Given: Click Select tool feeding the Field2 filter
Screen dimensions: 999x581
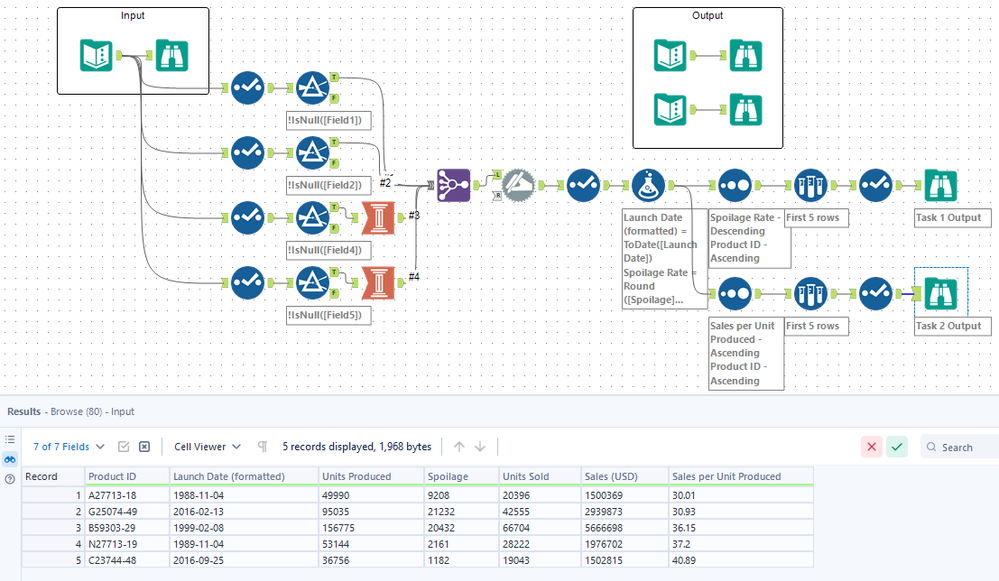Looking at the screenshot, I should 248,152.
